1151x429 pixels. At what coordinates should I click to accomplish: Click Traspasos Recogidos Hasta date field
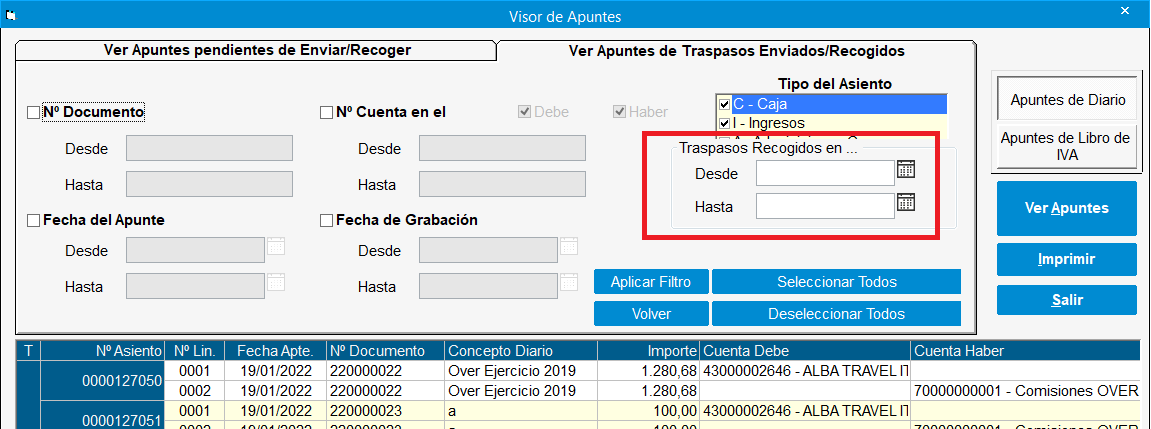[825, 206]
